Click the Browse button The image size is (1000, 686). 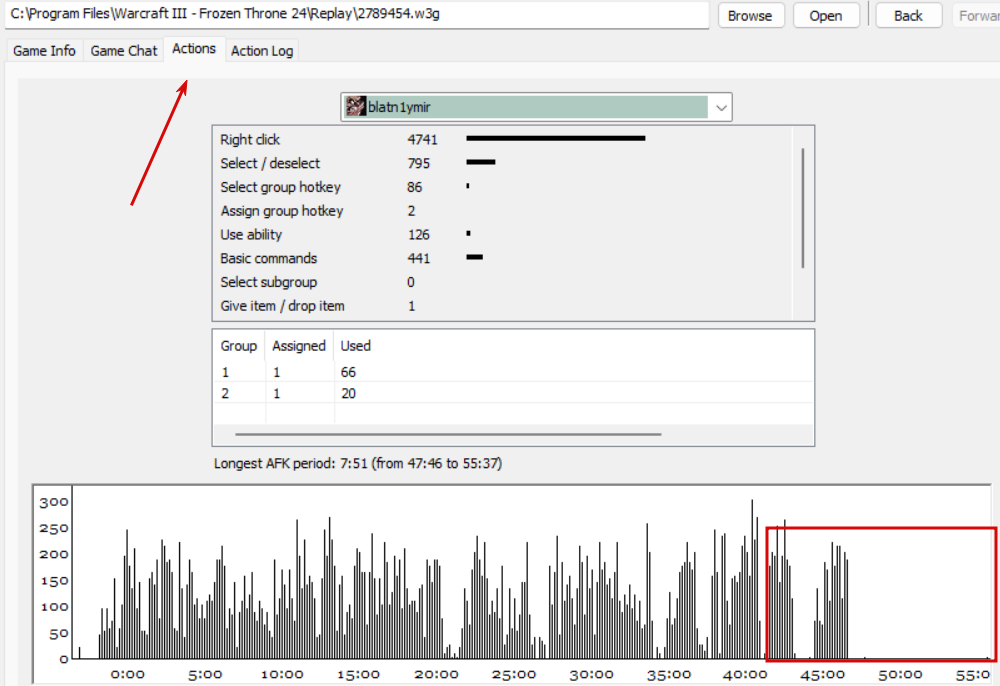point(750,15)
